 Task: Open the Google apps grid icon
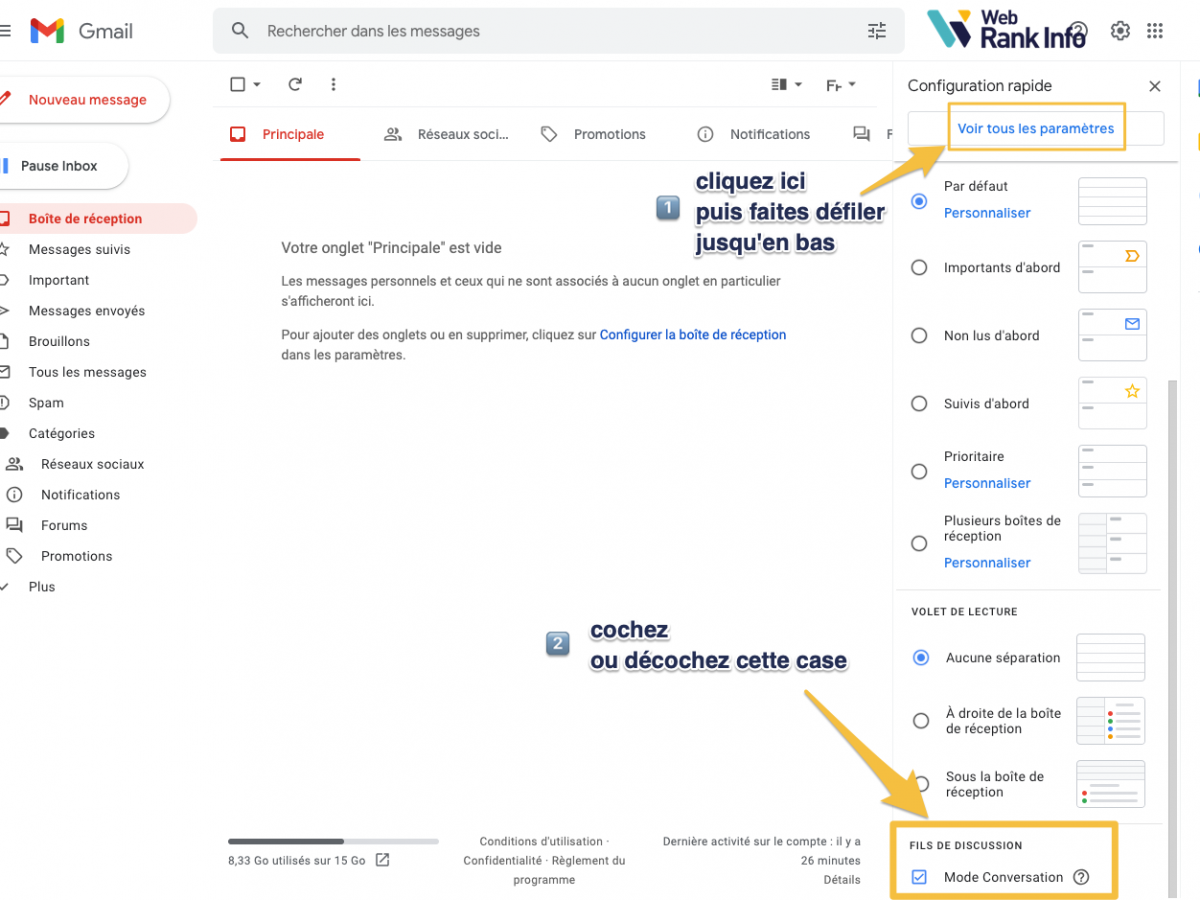(x=1155, y=31)
